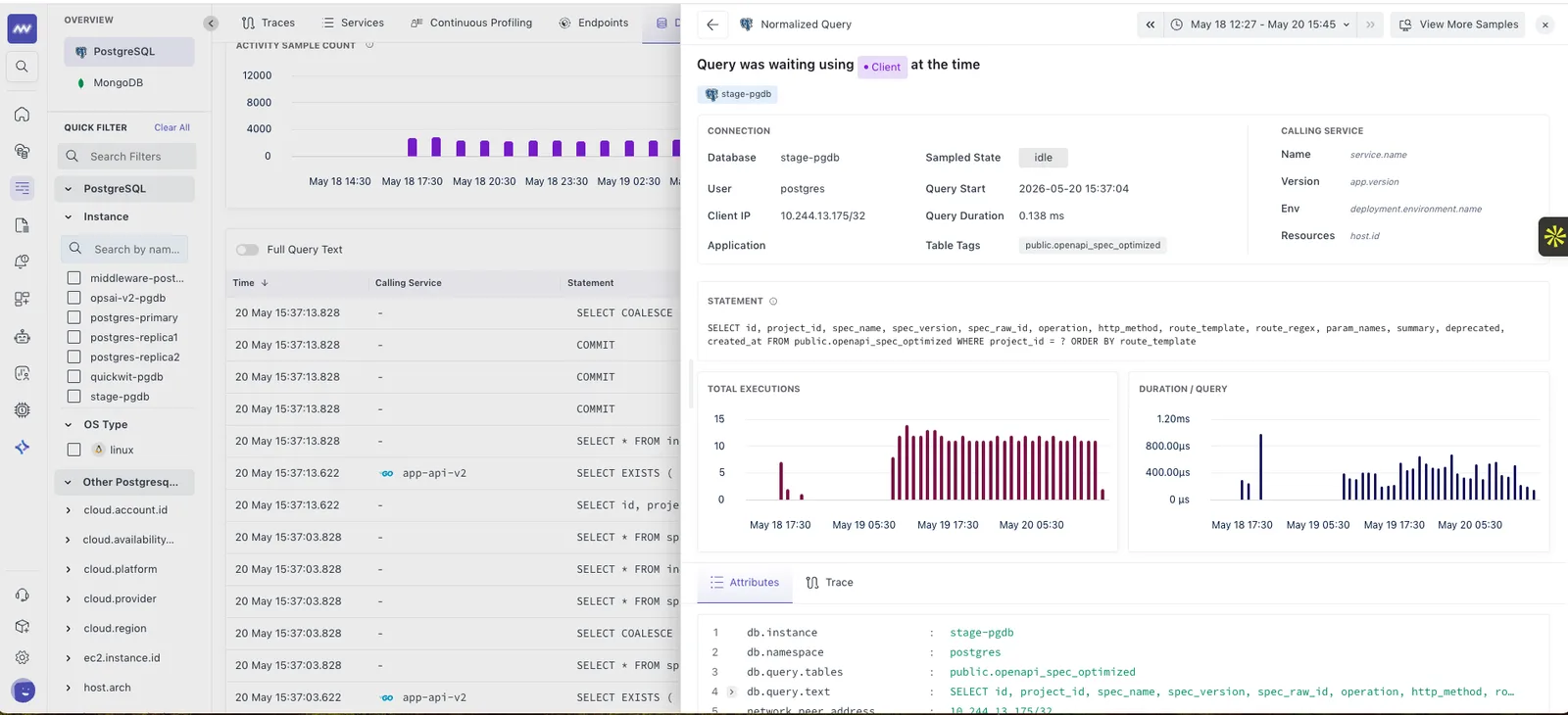
Task: Click the yellow asterisk widget icon
Action: pyautogui.click(x=1554, y=236)
